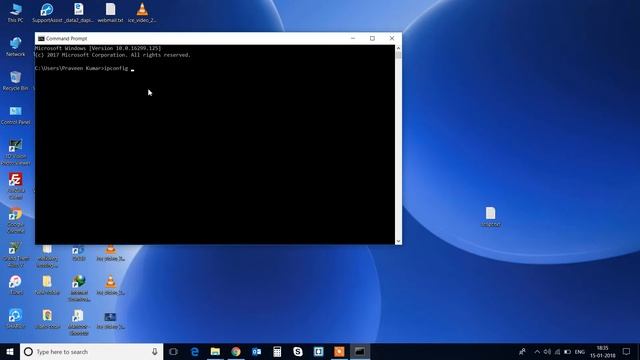Screen dimensions: 640x360
Task: Select the webmail.txt file on desktop
Action: [110, 12]
